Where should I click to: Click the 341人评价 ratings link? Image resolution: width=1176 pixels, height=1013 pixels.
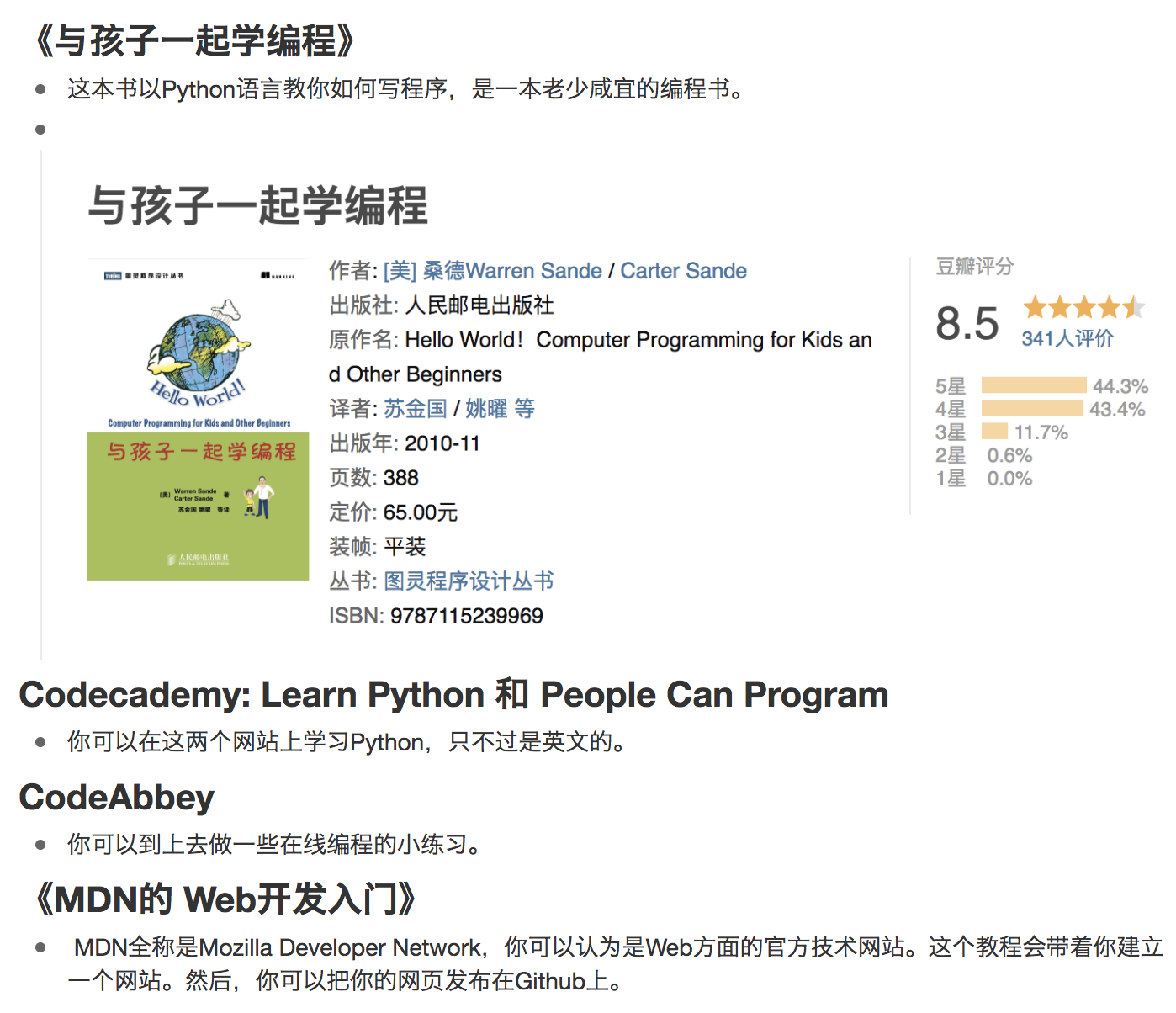click(1067, 338)
